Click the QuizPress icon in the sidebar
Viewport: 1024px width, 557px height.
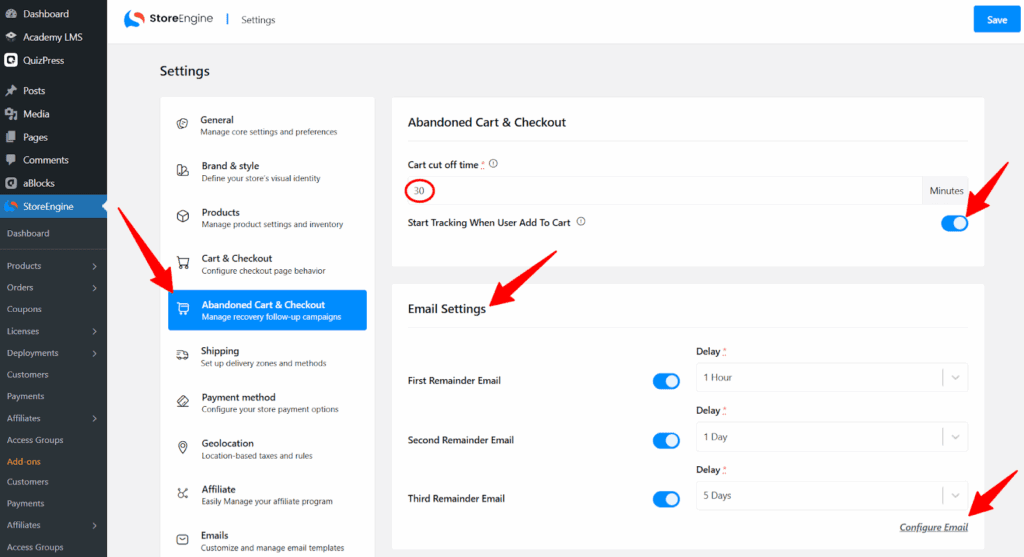[11, 60]
